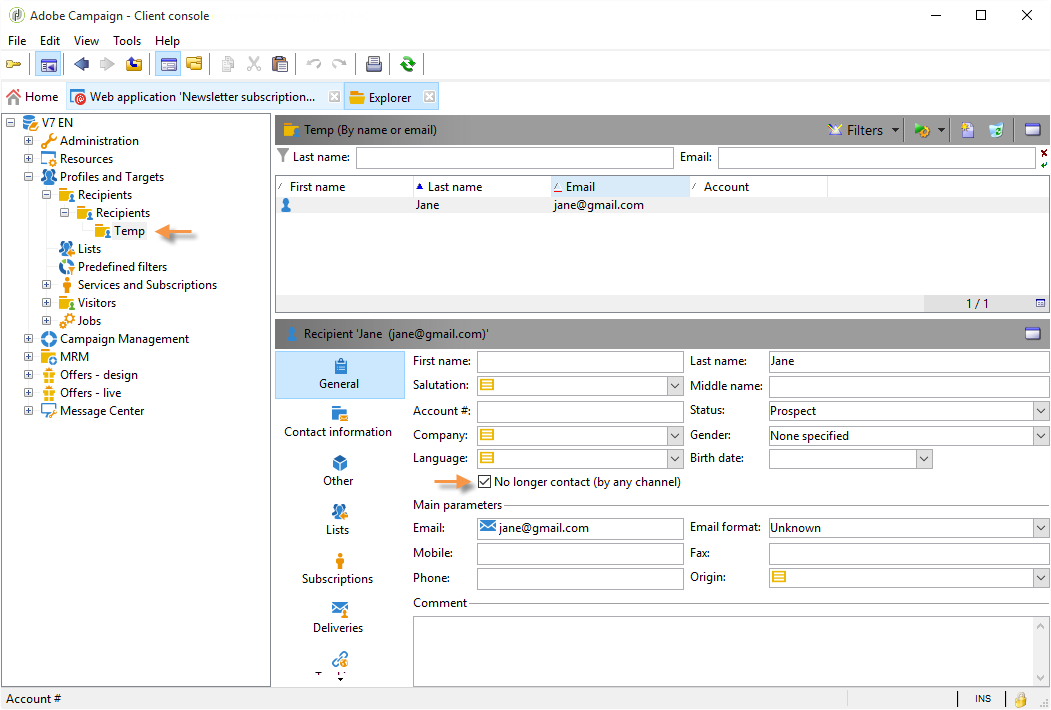Select the Temp folder in the tree
The height and width of the screenshot is (710, 1051).
click(129, 231)
